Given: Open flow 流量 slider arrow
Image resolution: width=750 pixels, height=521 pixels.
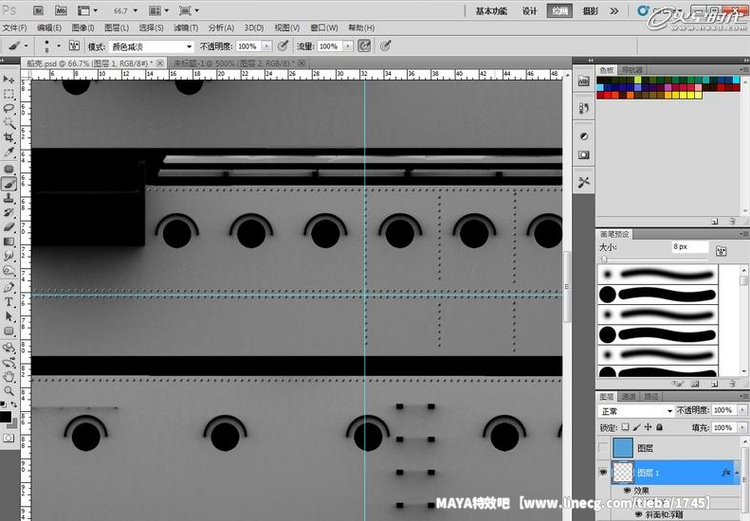Looking at the screenshot, I should 348,46.
